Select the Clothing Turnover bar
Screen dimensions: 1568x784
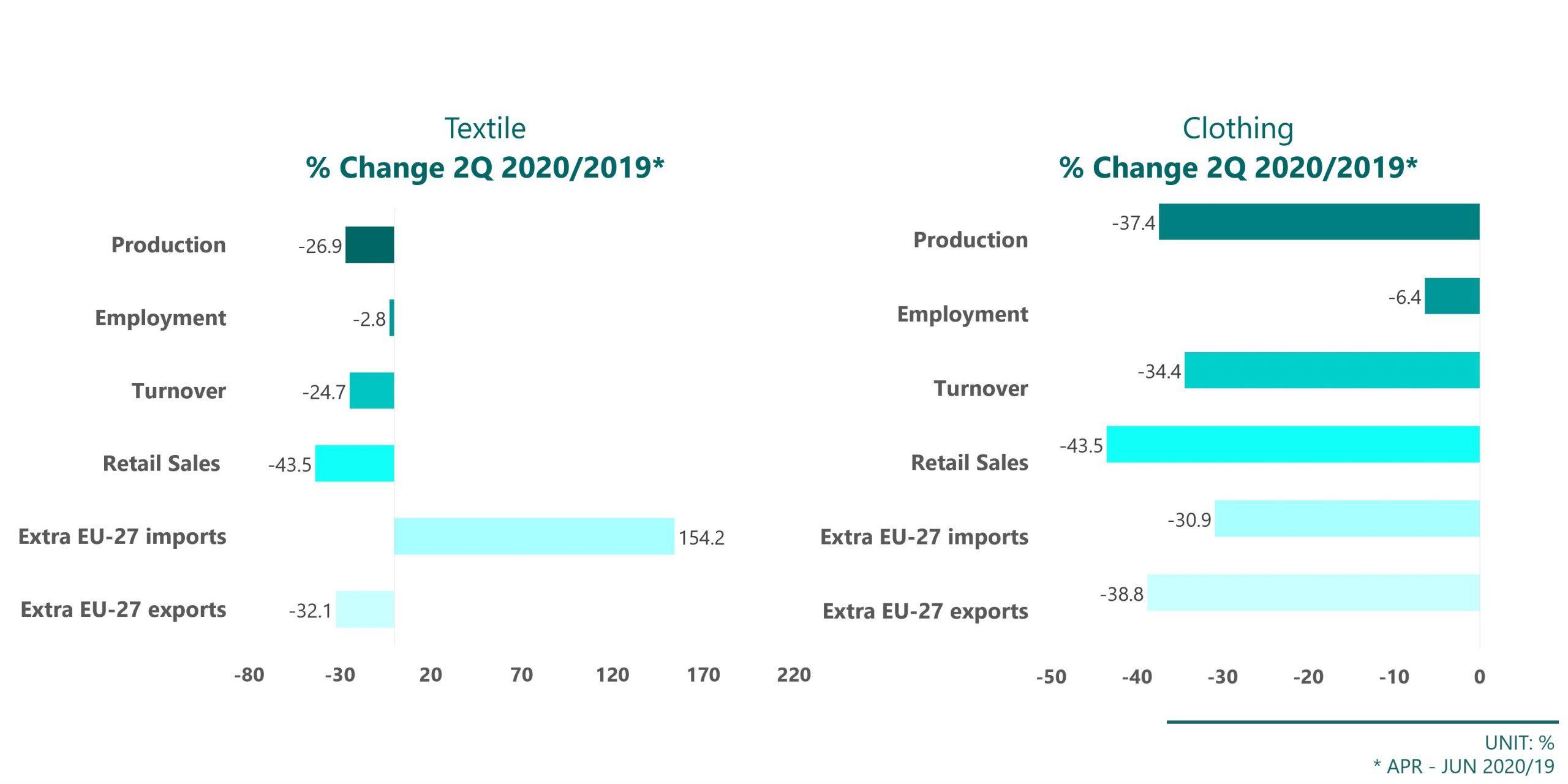(1332, 371)
